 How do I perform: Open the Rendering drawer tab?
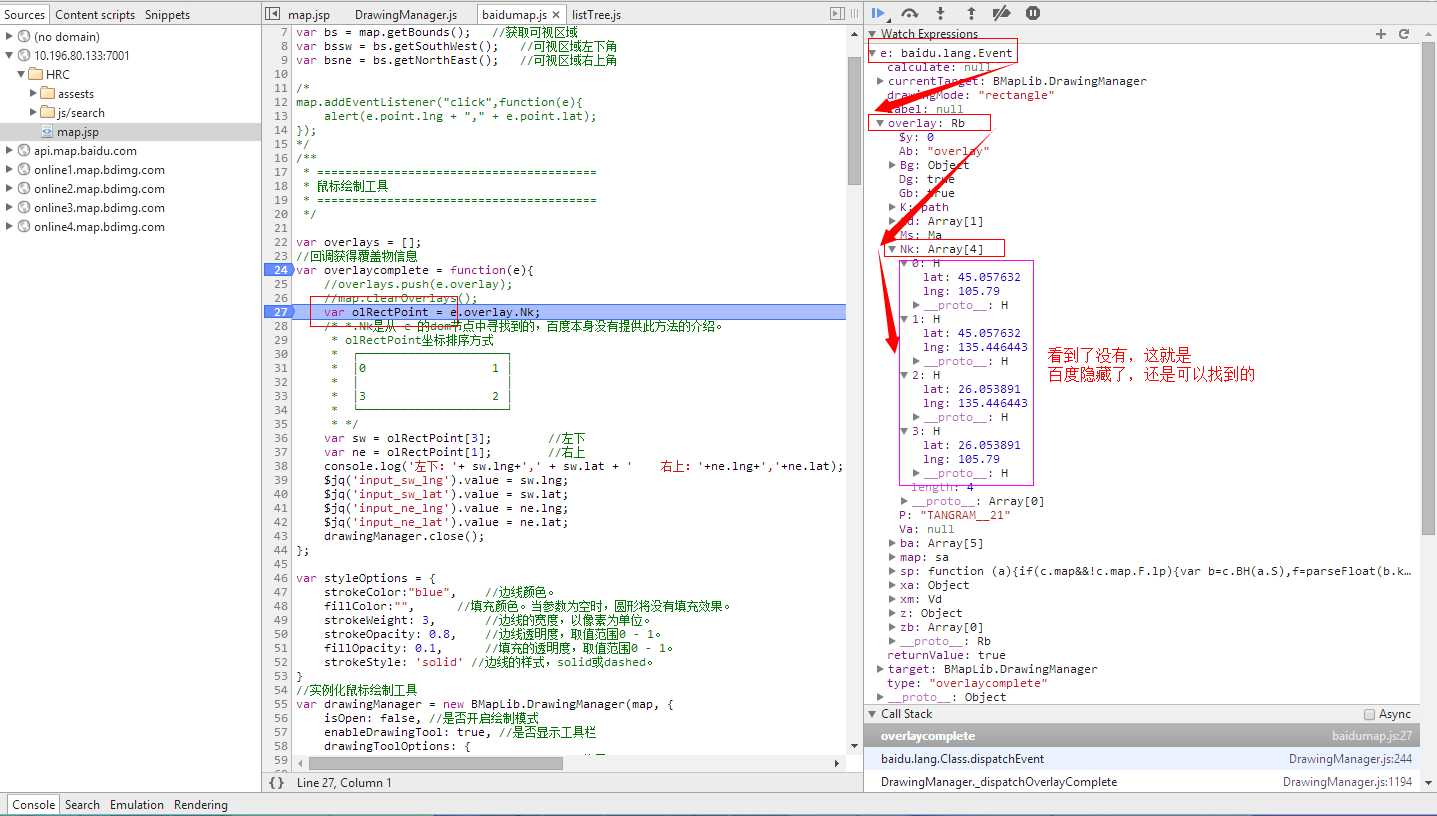pos(201,805)
